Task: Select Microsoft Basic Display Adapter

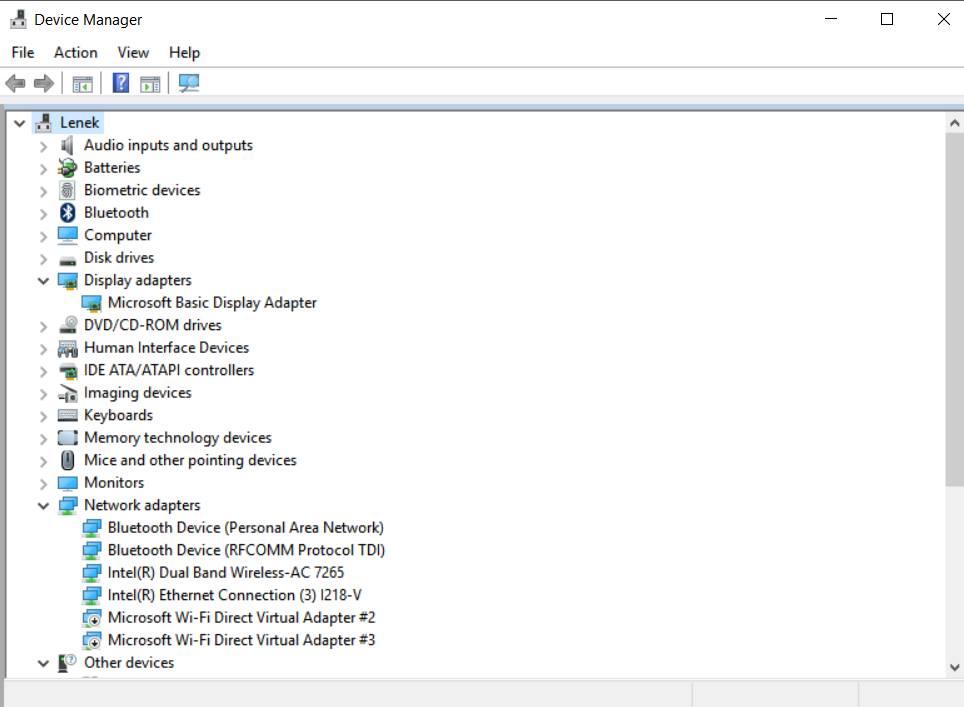Action: point(212,302)
